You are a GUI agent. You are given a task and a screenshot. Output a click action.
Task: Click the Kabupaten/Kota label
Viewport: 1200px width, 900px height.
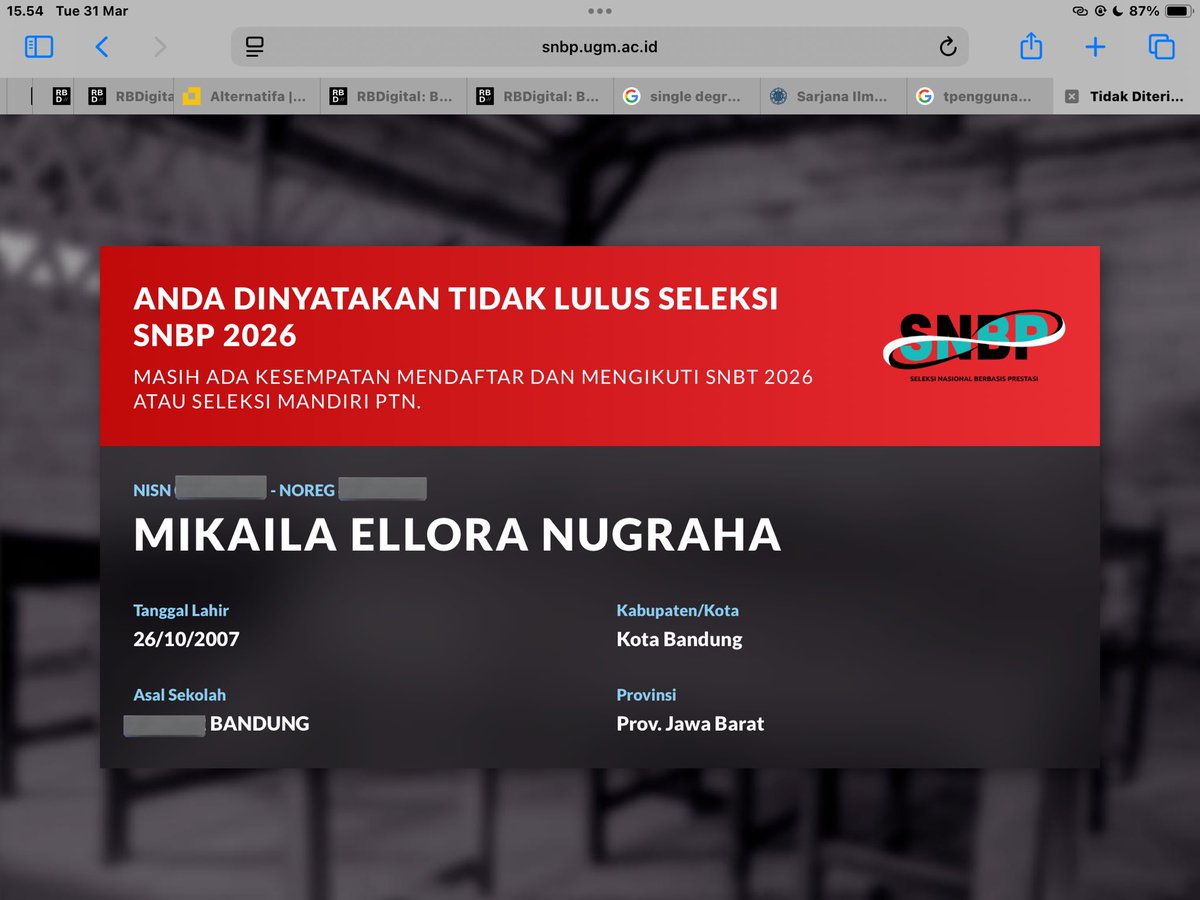click(x=678, y=610)
